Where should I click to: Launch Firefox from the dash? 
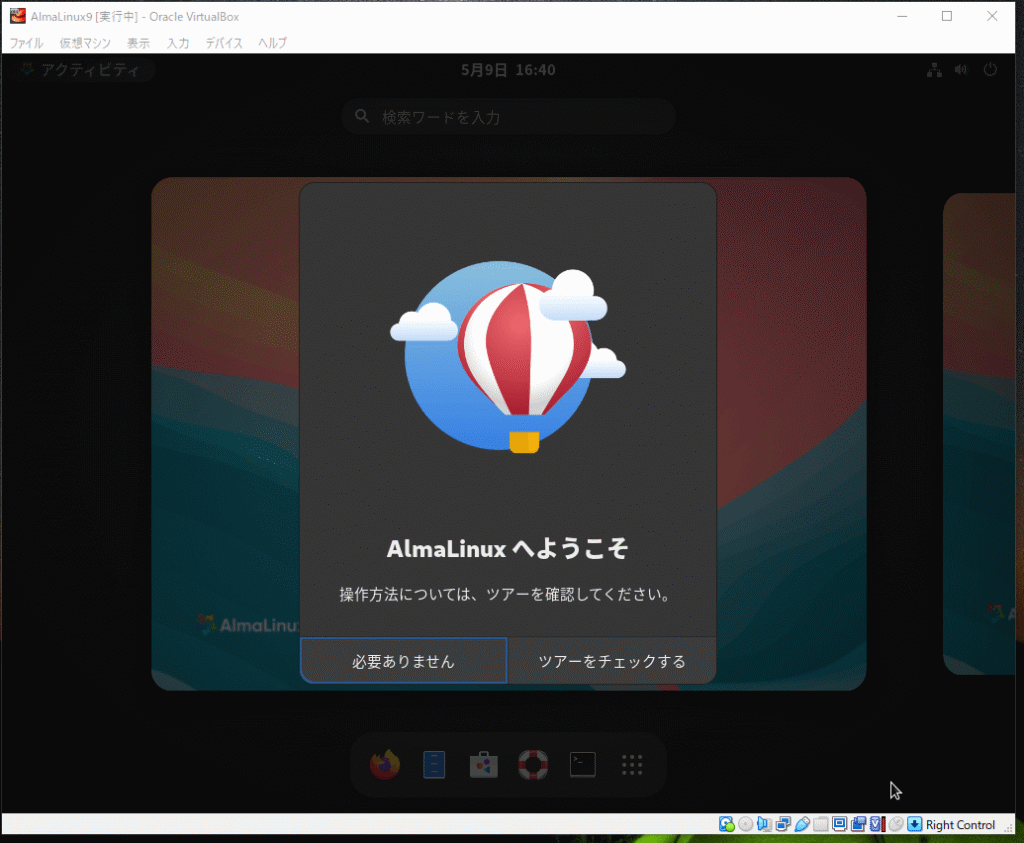[385, 764]
